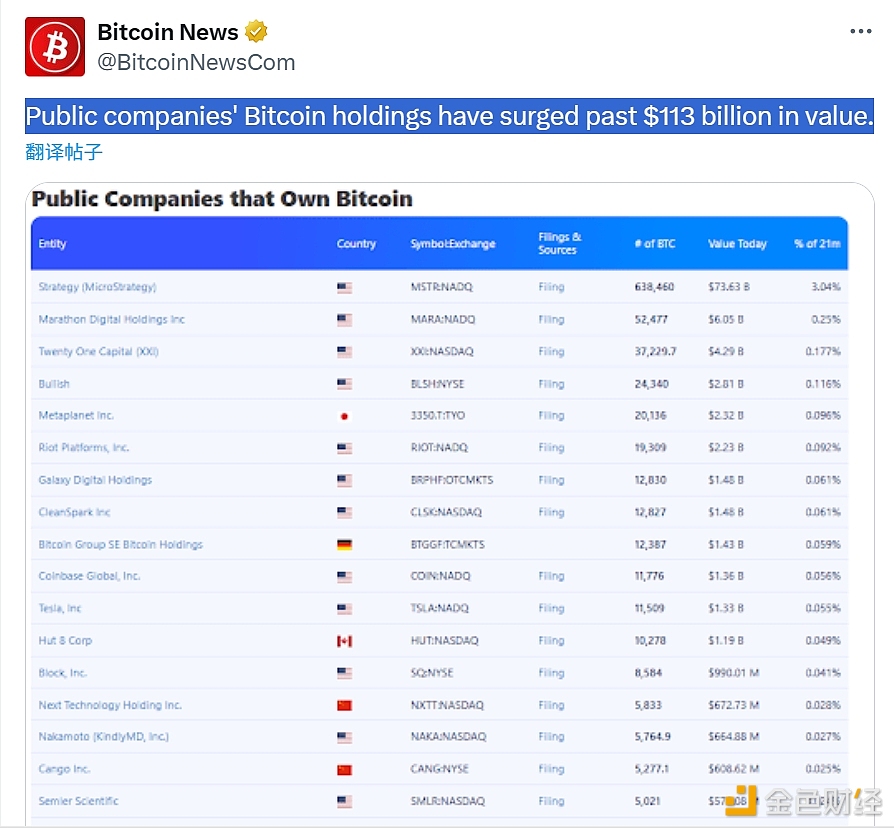Open the @BitcoinNewsCom handle
This screenshot has width=894, height=828.
click(x=196, y=62)
